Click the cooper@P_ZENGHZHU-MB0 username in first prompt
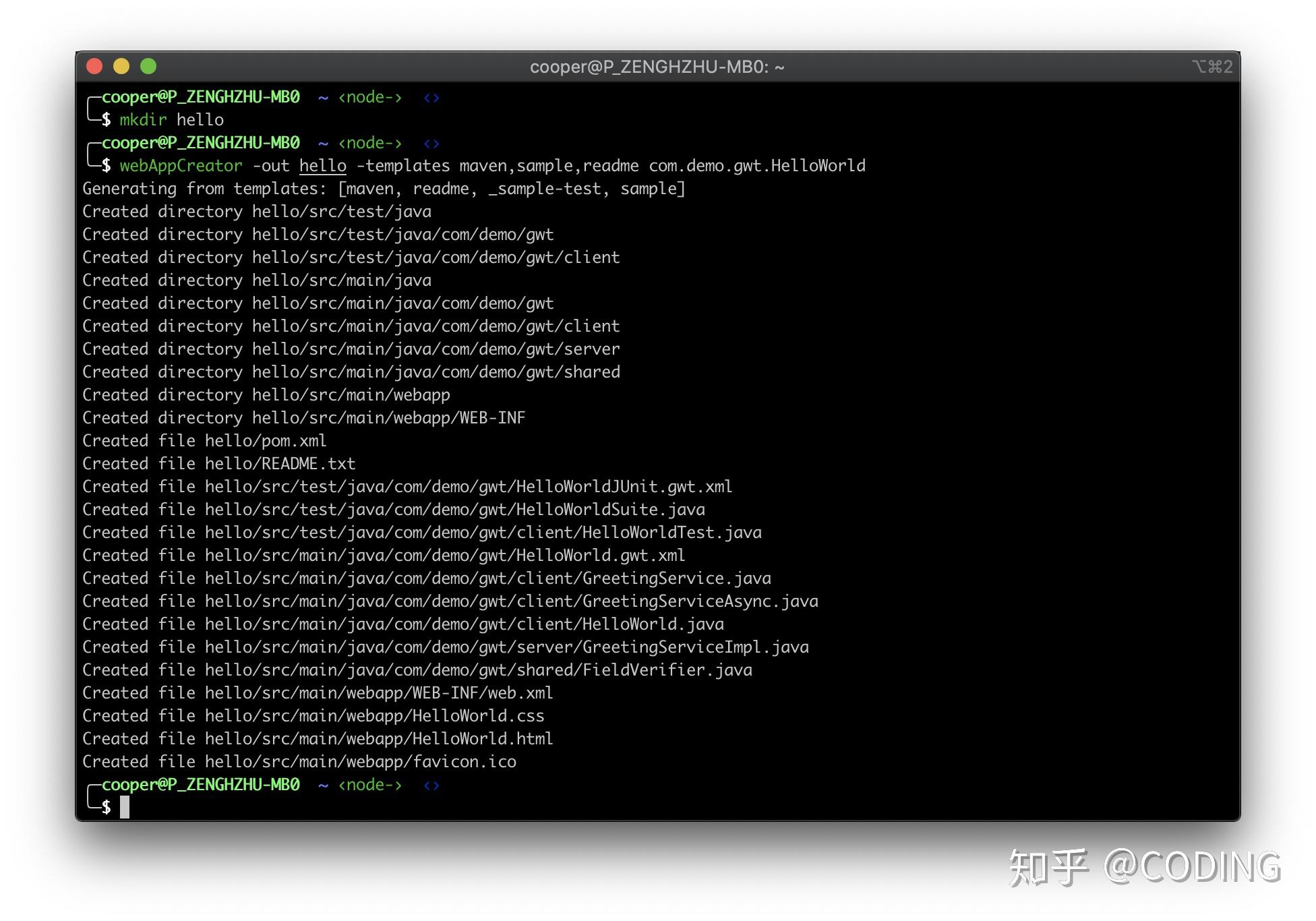 pyautogui.click(x=201, y=96)
